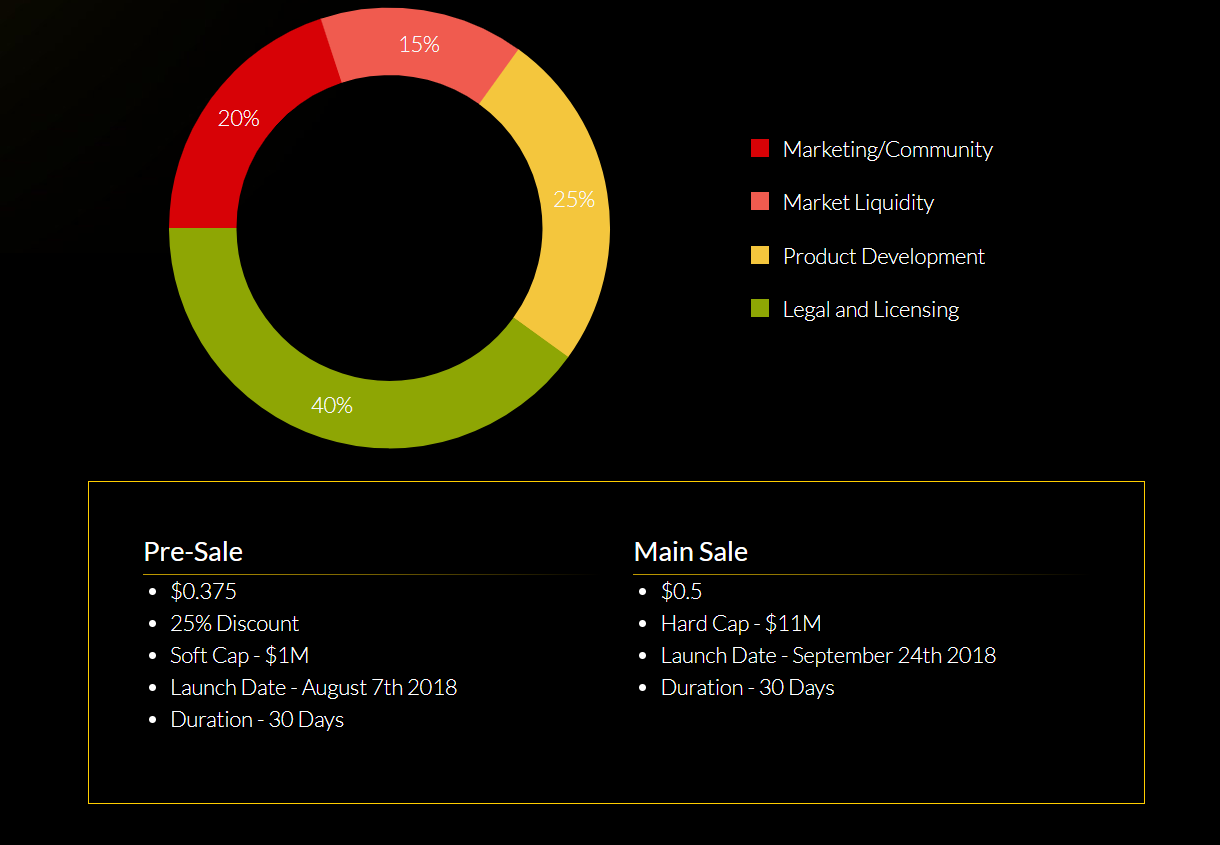Click the green Legal and Licensing legend swatch

[x=760, y=309]
